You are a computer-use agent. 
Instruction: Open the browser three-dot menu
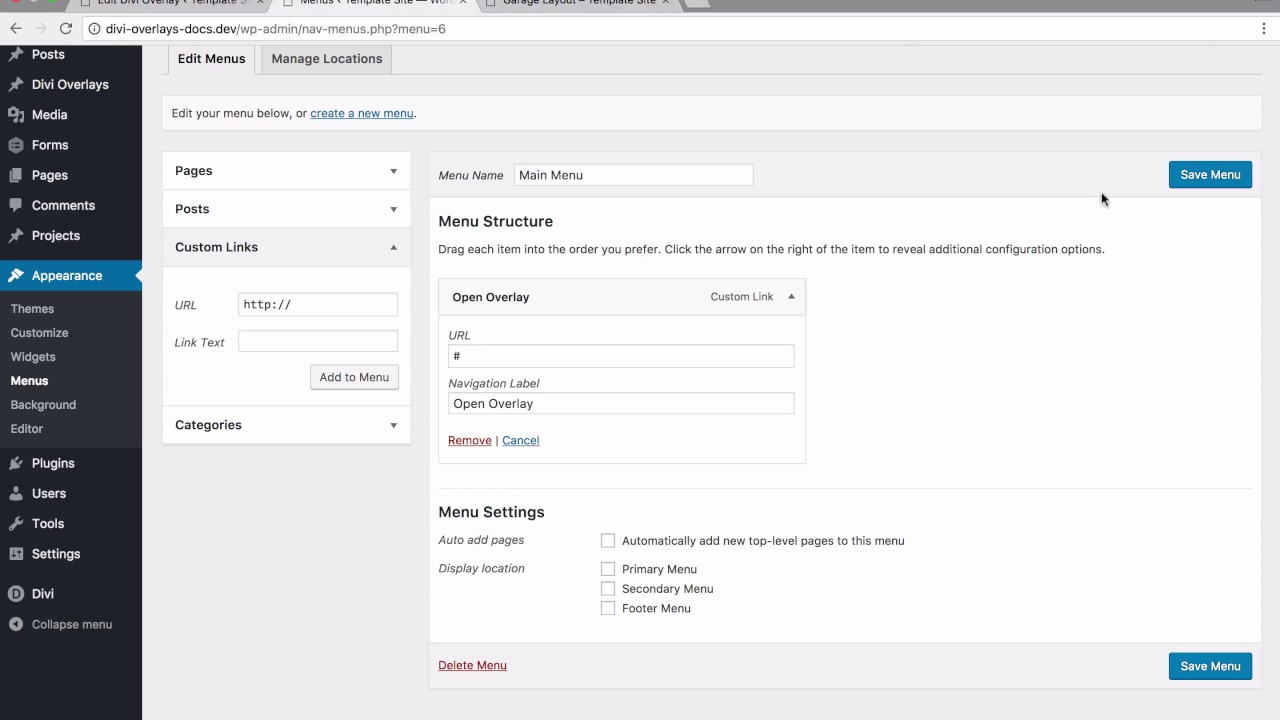tap(1263, 29)
